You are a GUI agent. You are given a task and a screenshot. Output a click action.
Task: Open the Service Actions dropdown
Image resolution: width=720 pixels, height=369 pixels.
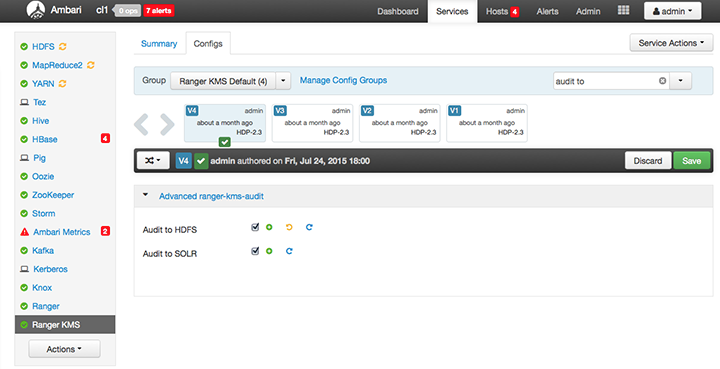pos(671,43)
